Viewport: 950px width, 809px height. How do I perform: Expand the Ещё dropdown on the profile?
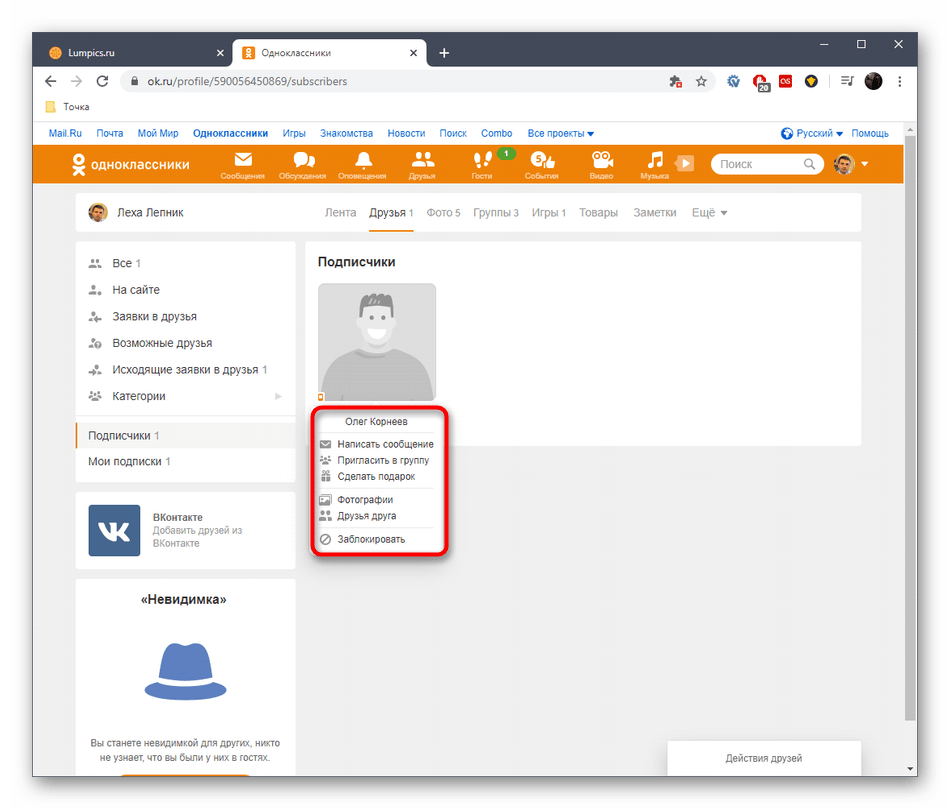tap(708, 212)
